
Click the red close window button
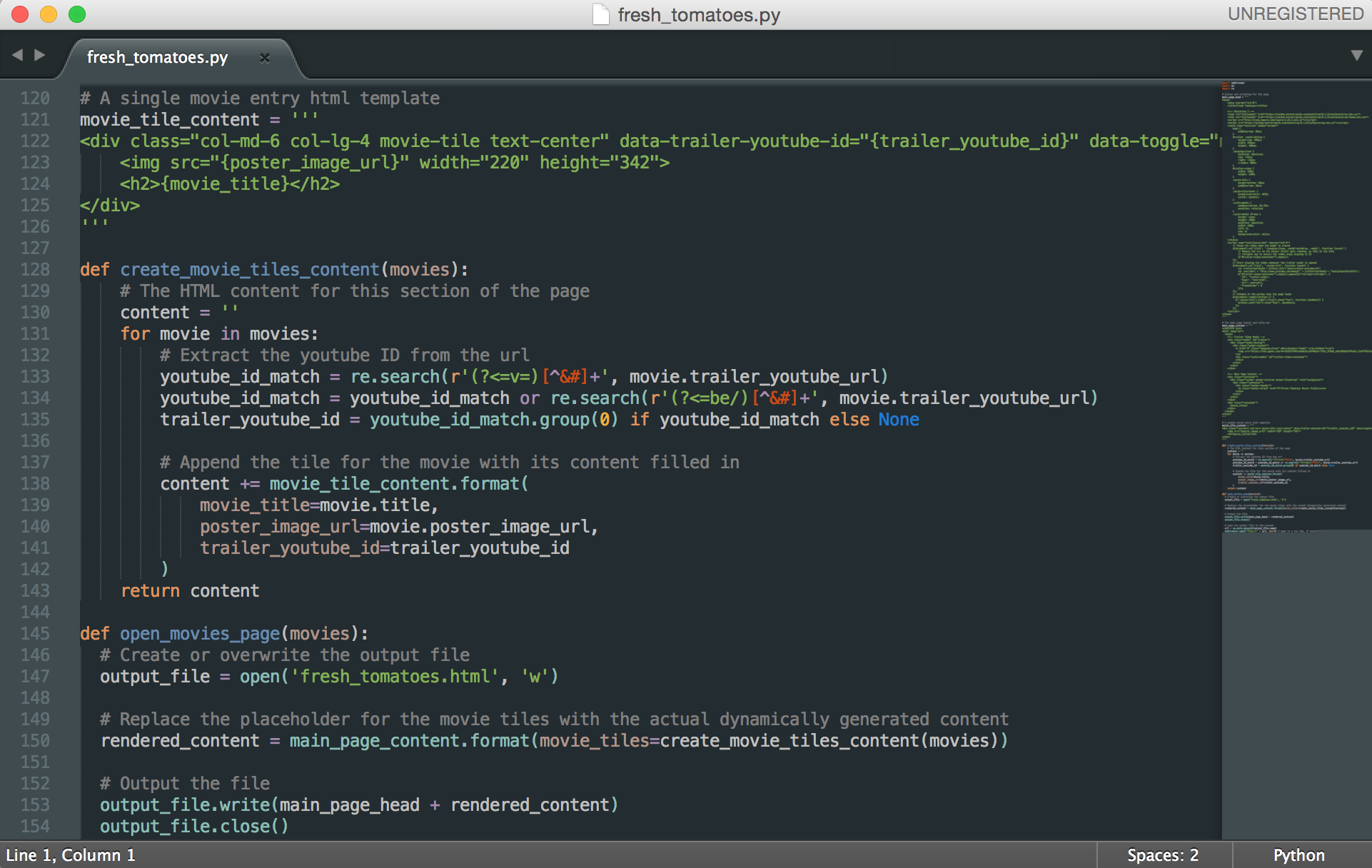20,14
